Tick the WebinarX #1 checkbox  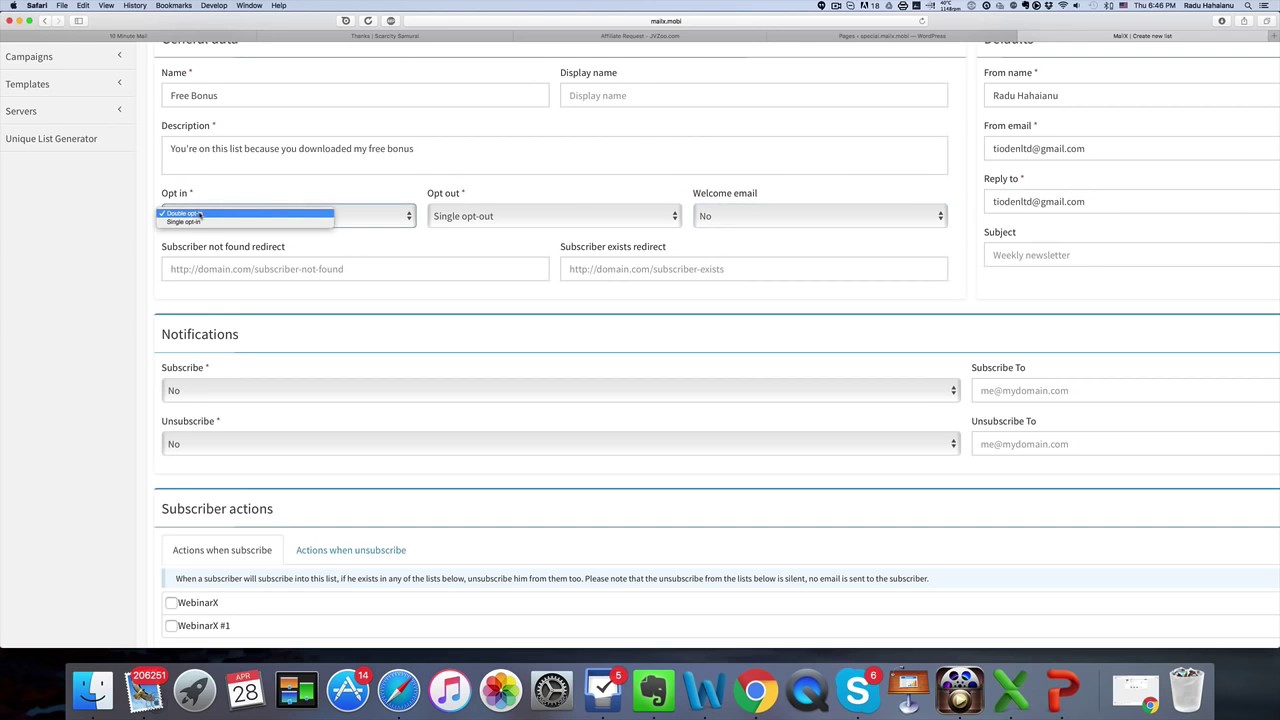(x=171, y=626)
